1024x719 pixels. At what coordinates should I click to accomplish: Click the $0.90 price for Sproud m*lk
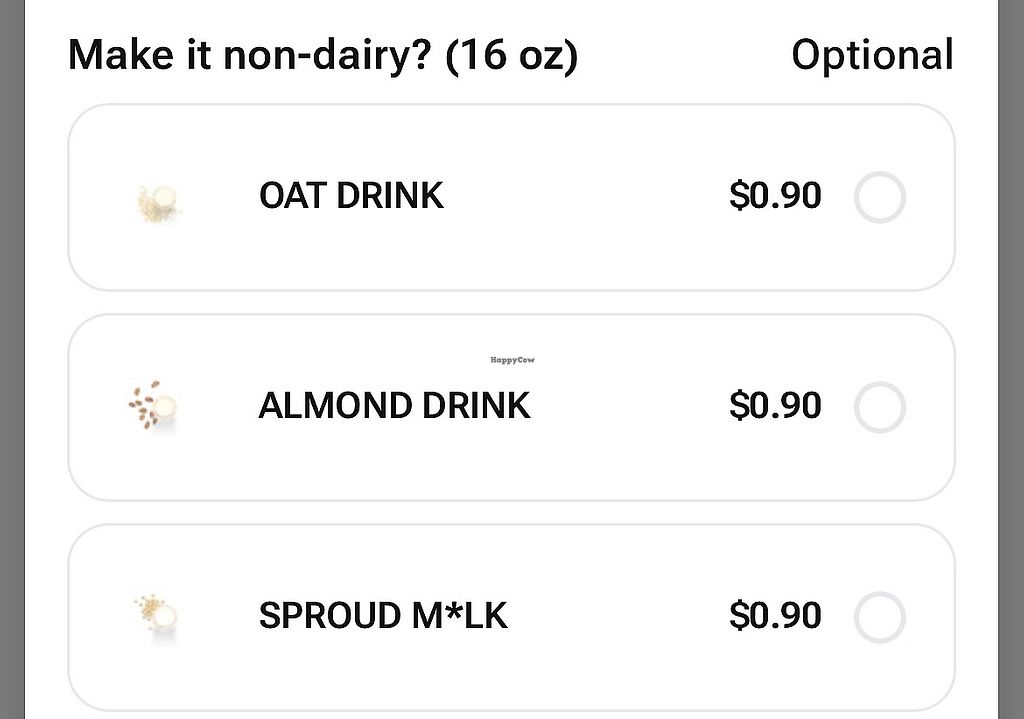coord(775,616)
